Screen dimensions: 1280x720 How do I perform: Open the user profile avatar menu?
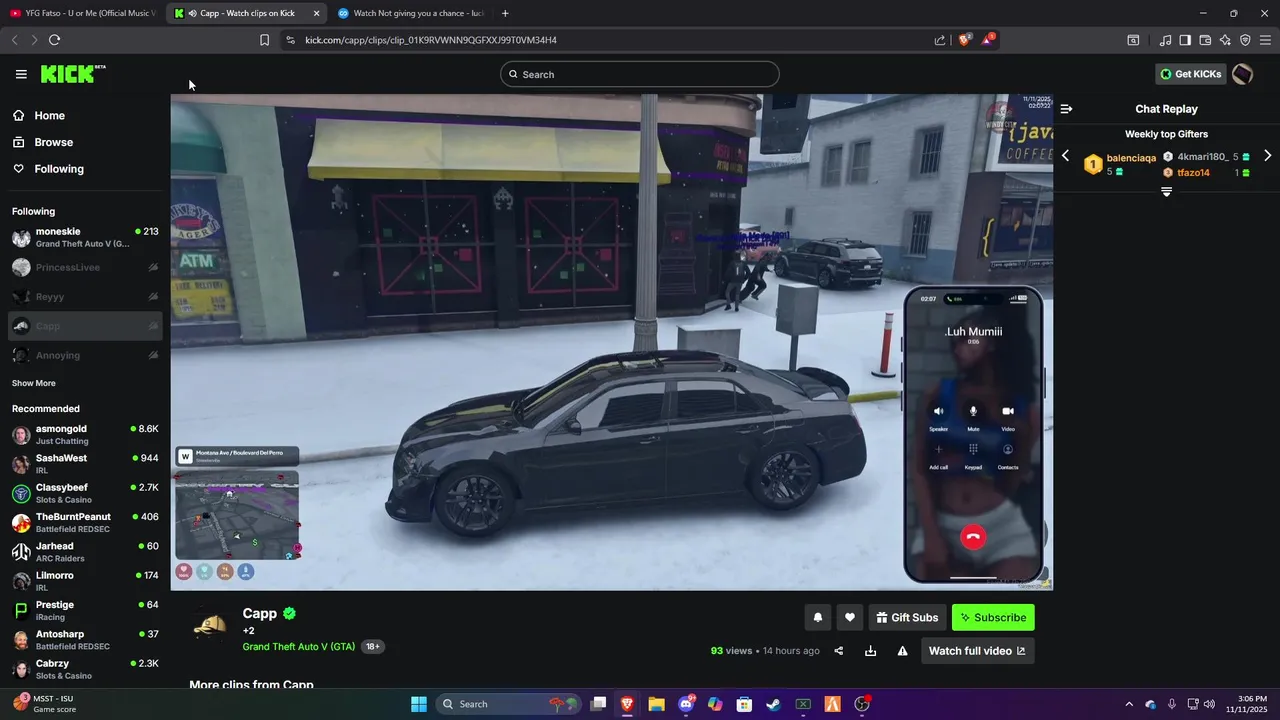pyautogui.click(x=1242, y=74)
